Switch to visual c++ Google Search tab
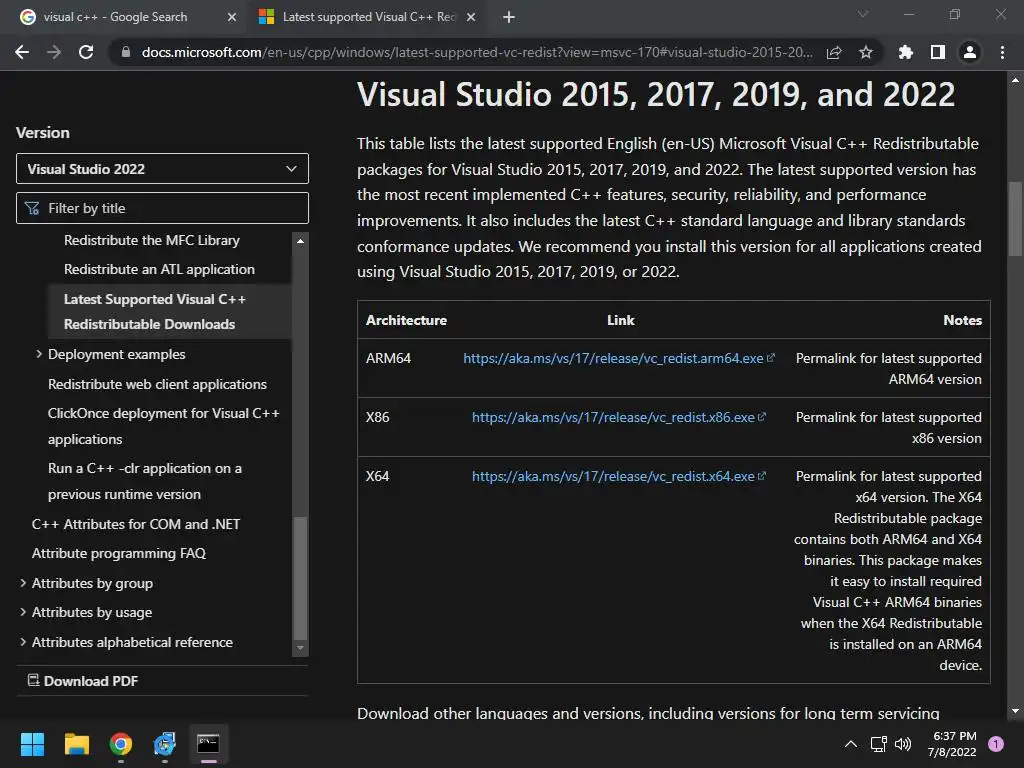 coord(115,17)
